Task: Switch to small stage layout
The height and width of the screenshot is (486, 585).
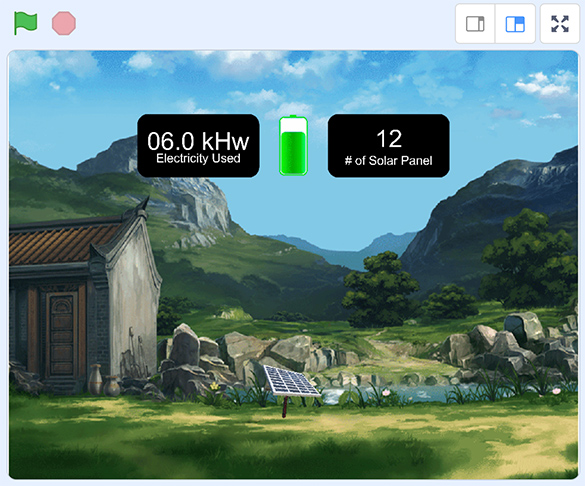Action: click(x=475, y=24)
